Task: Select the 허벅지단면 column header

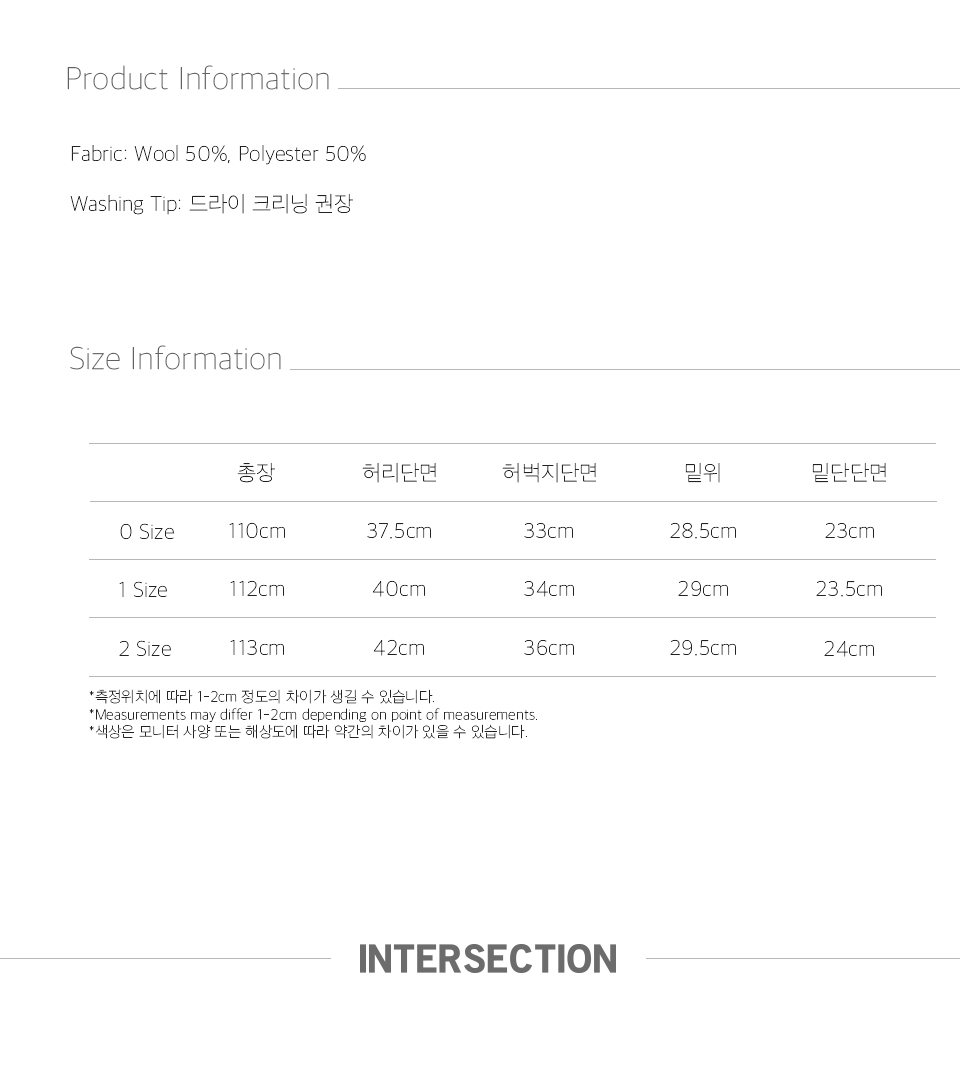Action: tap(549, 473)
